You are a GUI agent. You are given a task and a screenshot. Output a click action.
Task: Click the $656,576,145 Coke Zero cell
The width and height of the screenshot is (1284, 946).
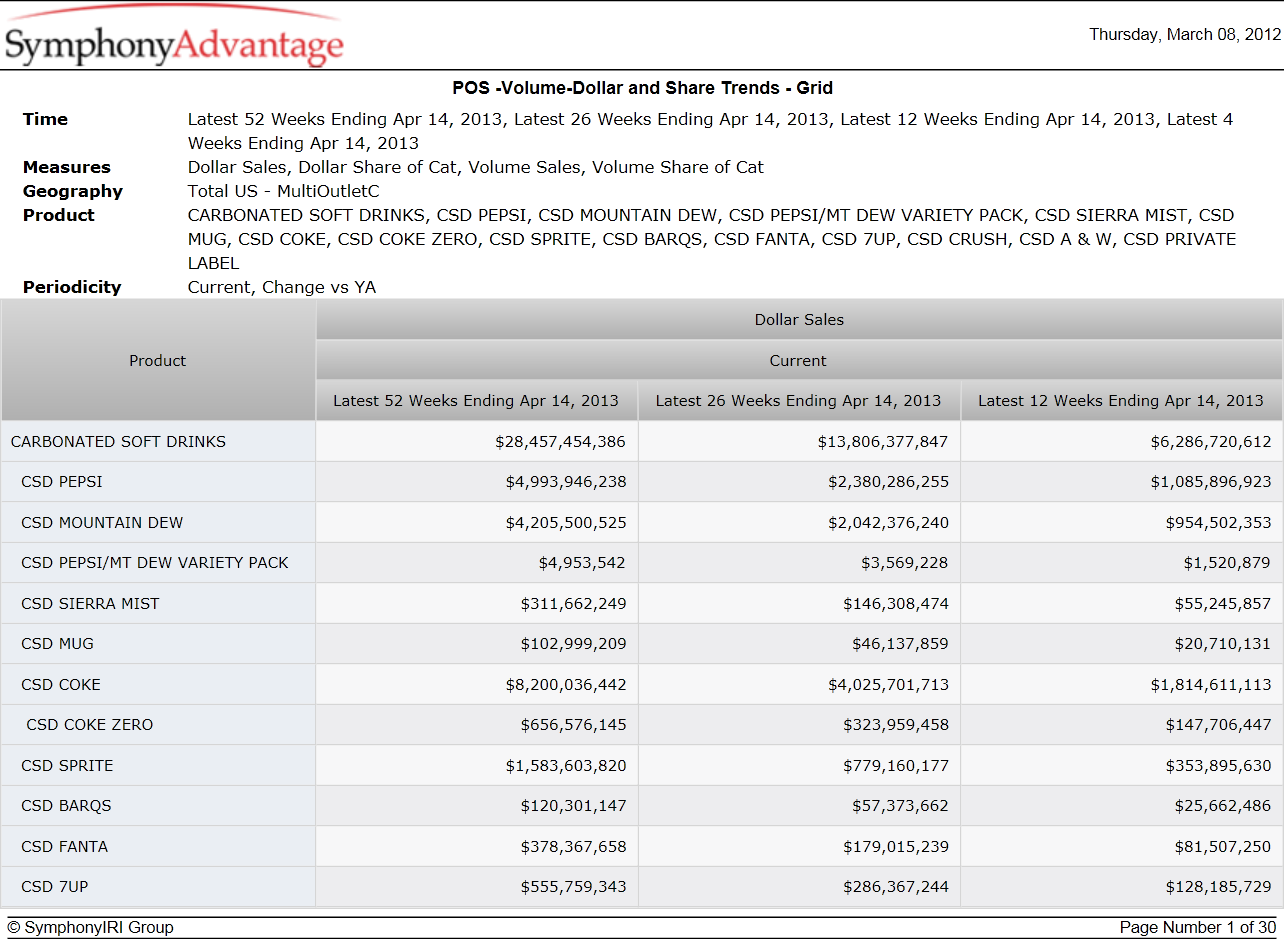pos(477,724)
